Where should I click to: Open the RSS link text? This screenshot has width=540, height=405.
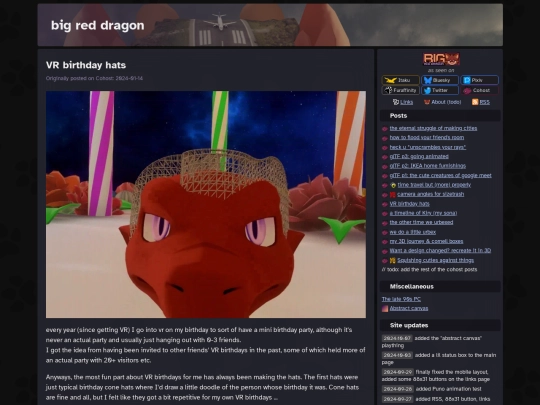485,102
